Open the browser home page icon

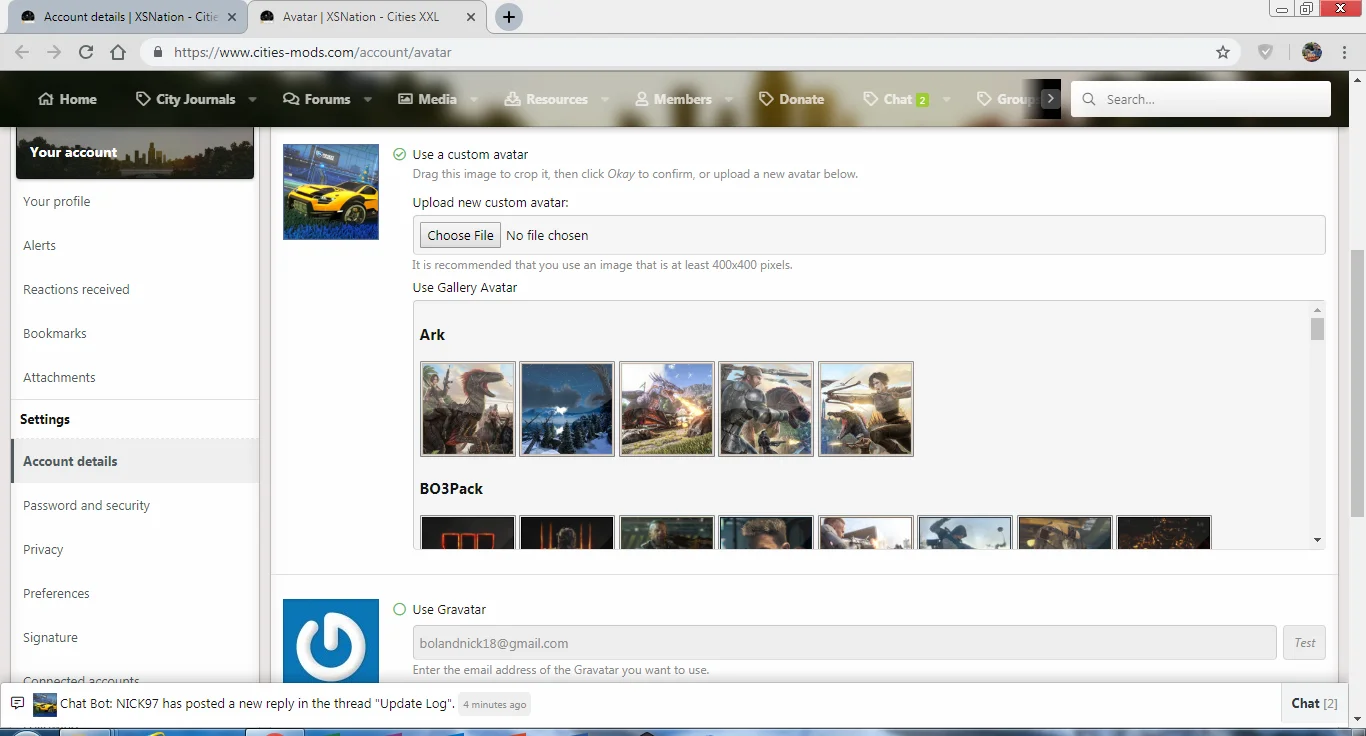click(x=118, y=52)
